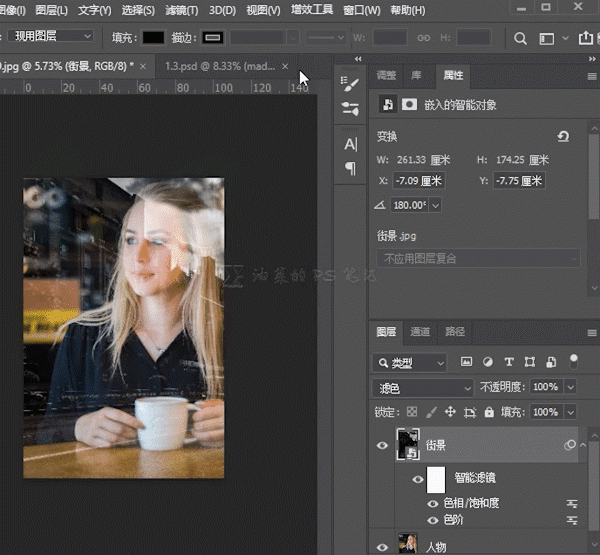The height and width of the screenshot is (555, 600).
Task: Select the 属性 tab
Action: [x=453, y=75]
